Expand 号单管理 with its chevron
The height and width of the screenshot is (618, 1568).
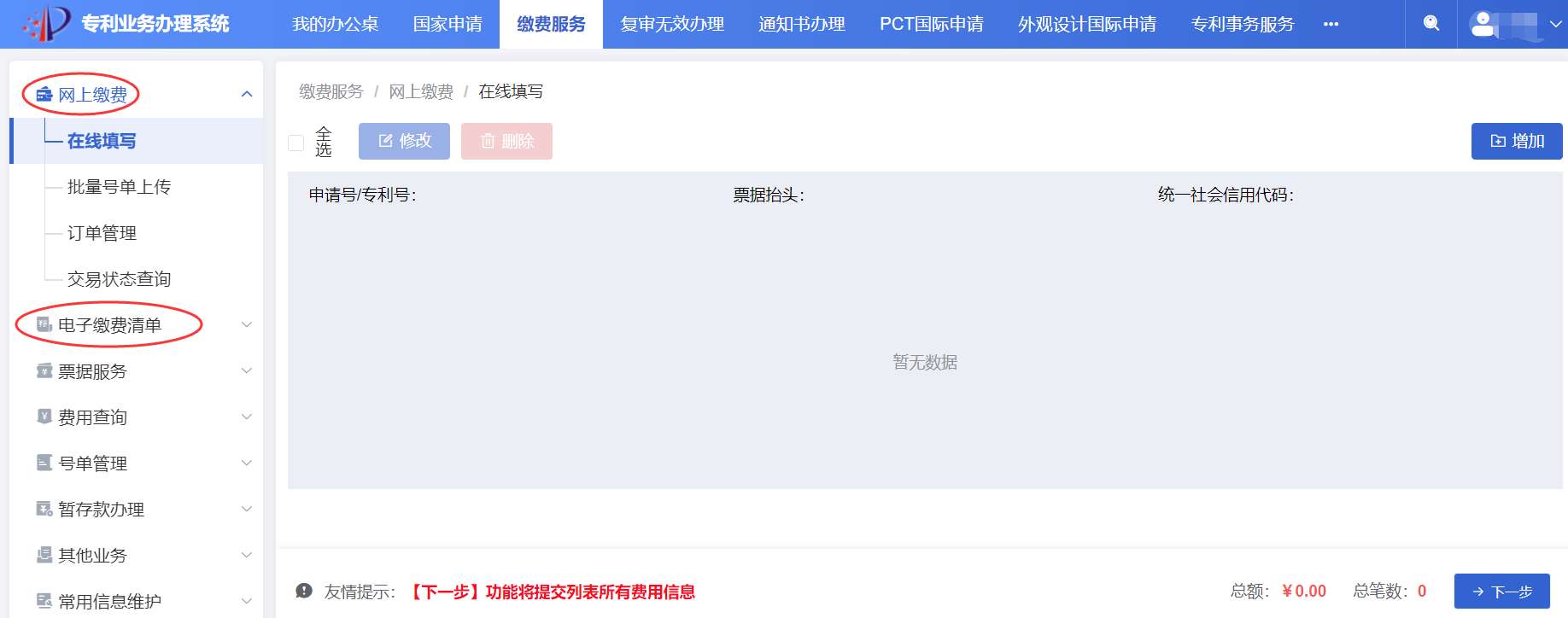coord(247,463)
